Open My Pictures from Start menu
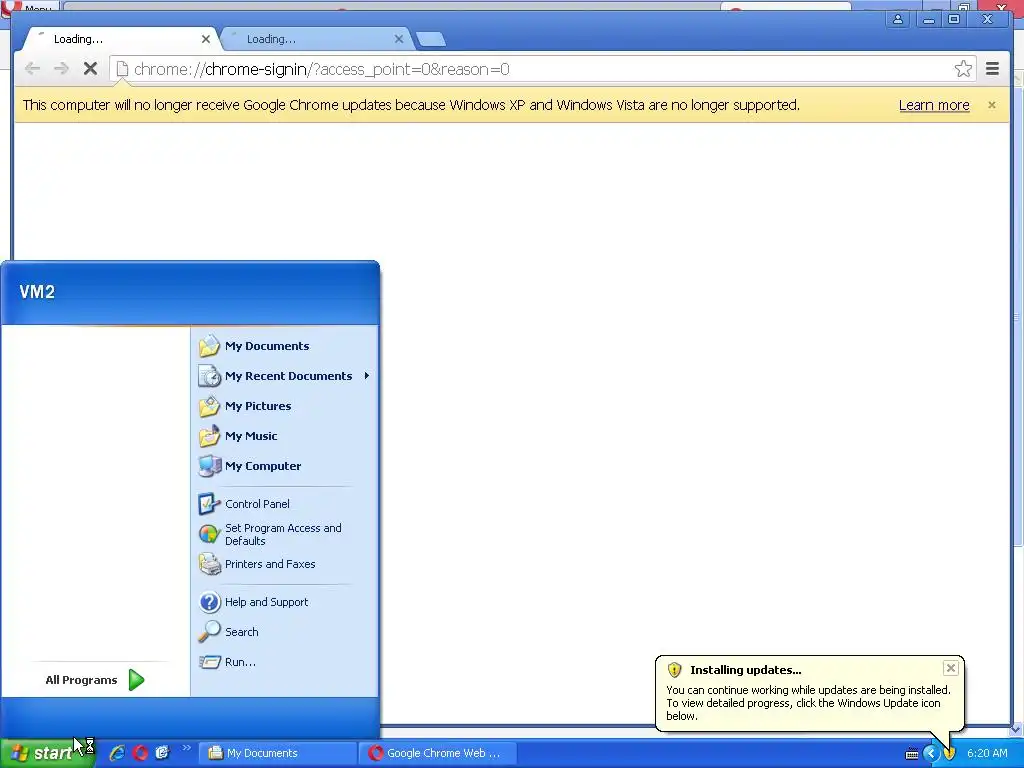 285,406
